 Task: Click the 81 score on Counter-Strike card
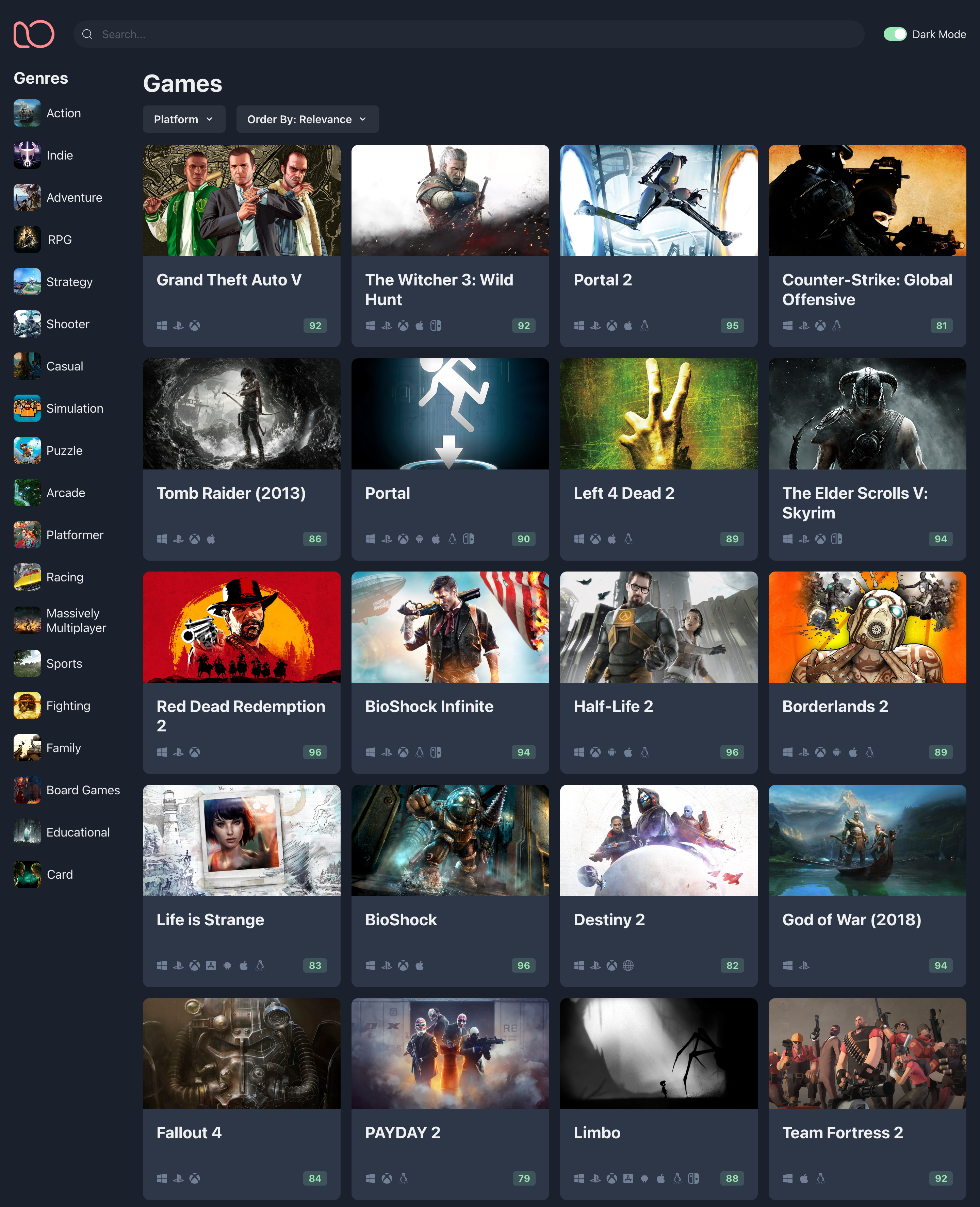click(x=942, y=326)
